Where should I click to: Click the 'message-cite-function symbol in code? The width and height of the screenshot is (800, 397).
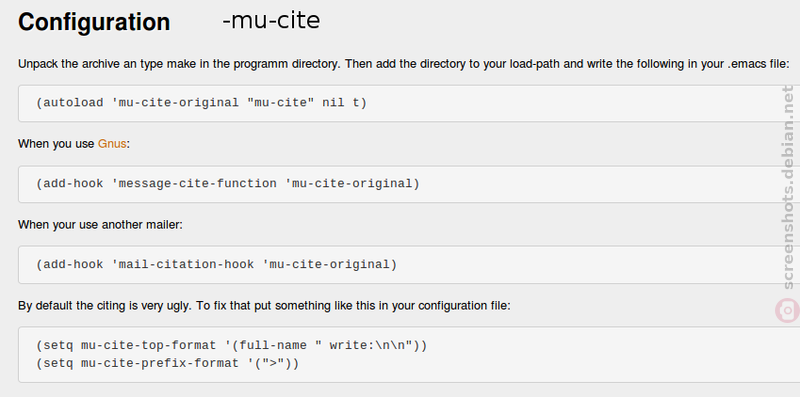coord(194,183)
